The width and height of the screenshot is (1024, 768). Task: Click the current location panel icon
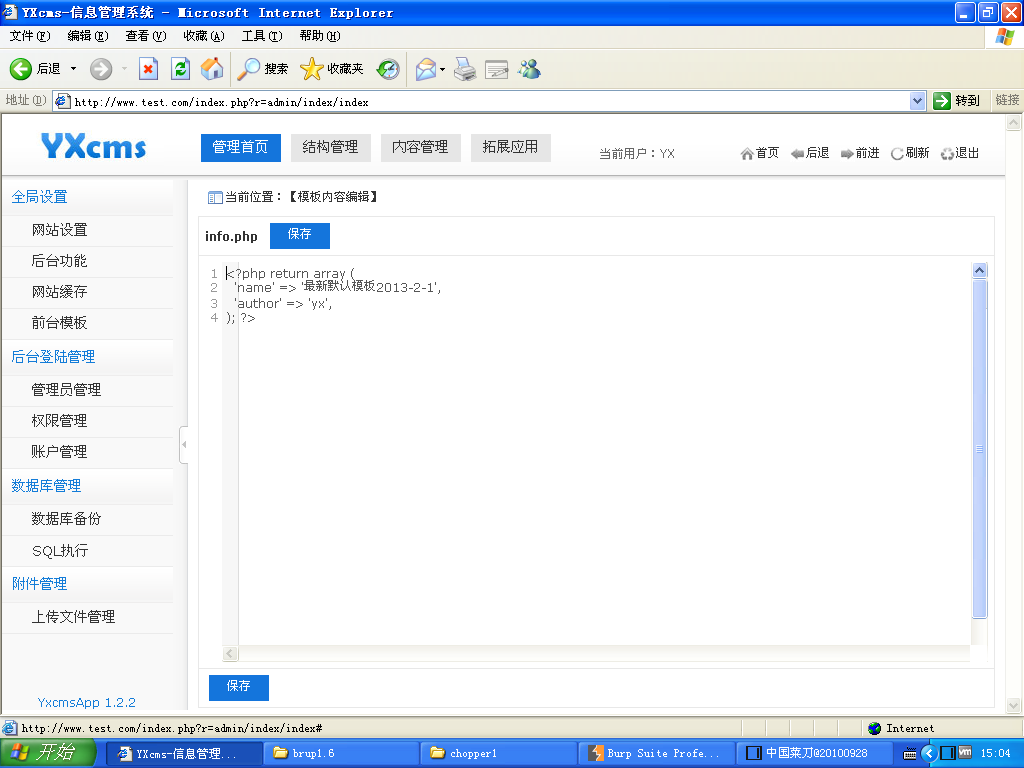[x=215, y=197]
